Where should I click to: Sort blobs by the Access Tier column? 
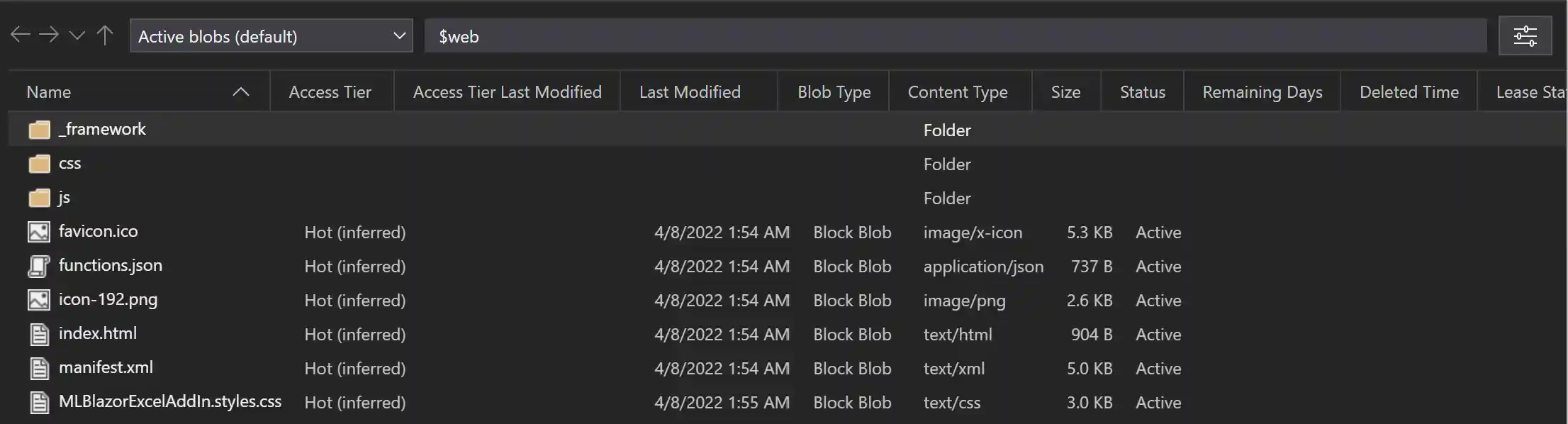pos(330,91)
